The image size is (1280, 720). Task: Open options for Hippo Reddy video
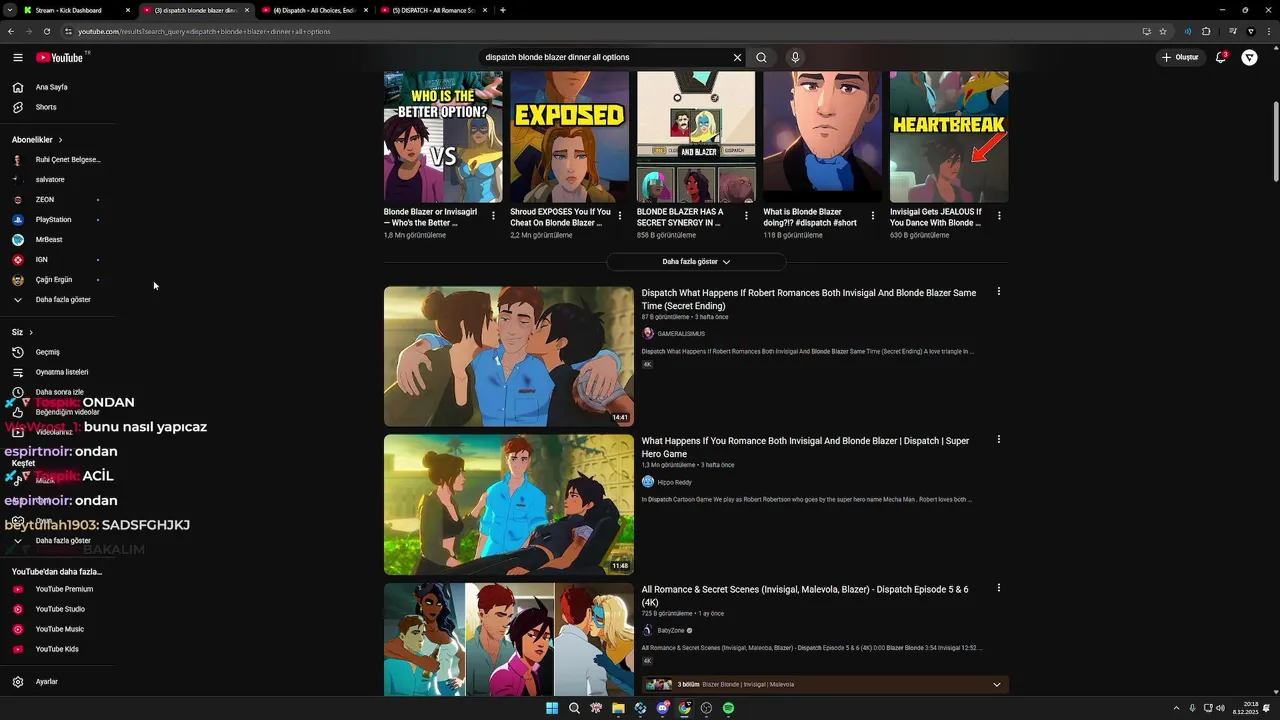(x=998, y=440)
